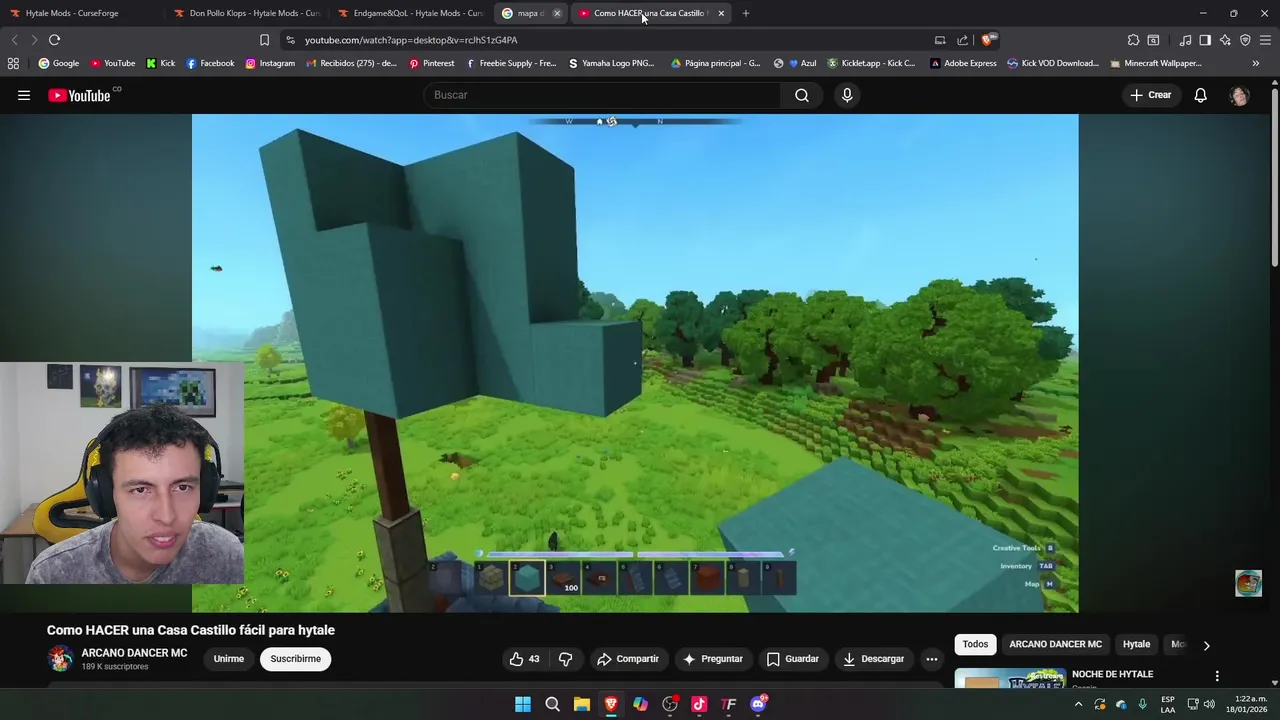The image size is (1280, 720).
Task: Open the Crear create dropdown
Action: pyautogui.click(x=1151, y=95)
